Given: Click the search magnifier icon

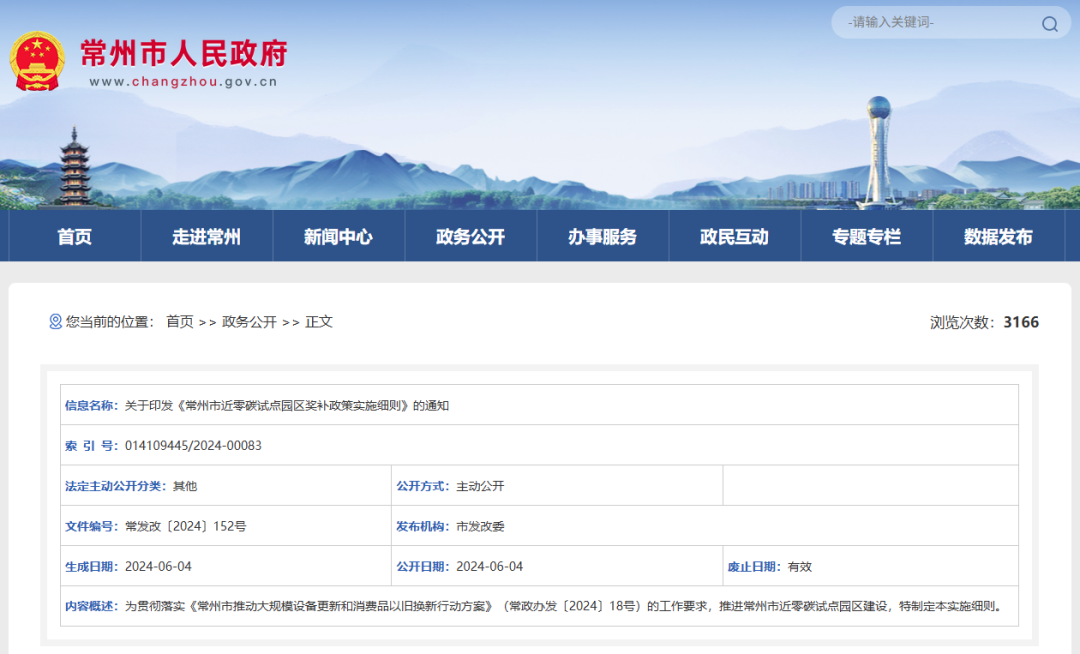Looking at the screenshot, I should click(1053, 22).
